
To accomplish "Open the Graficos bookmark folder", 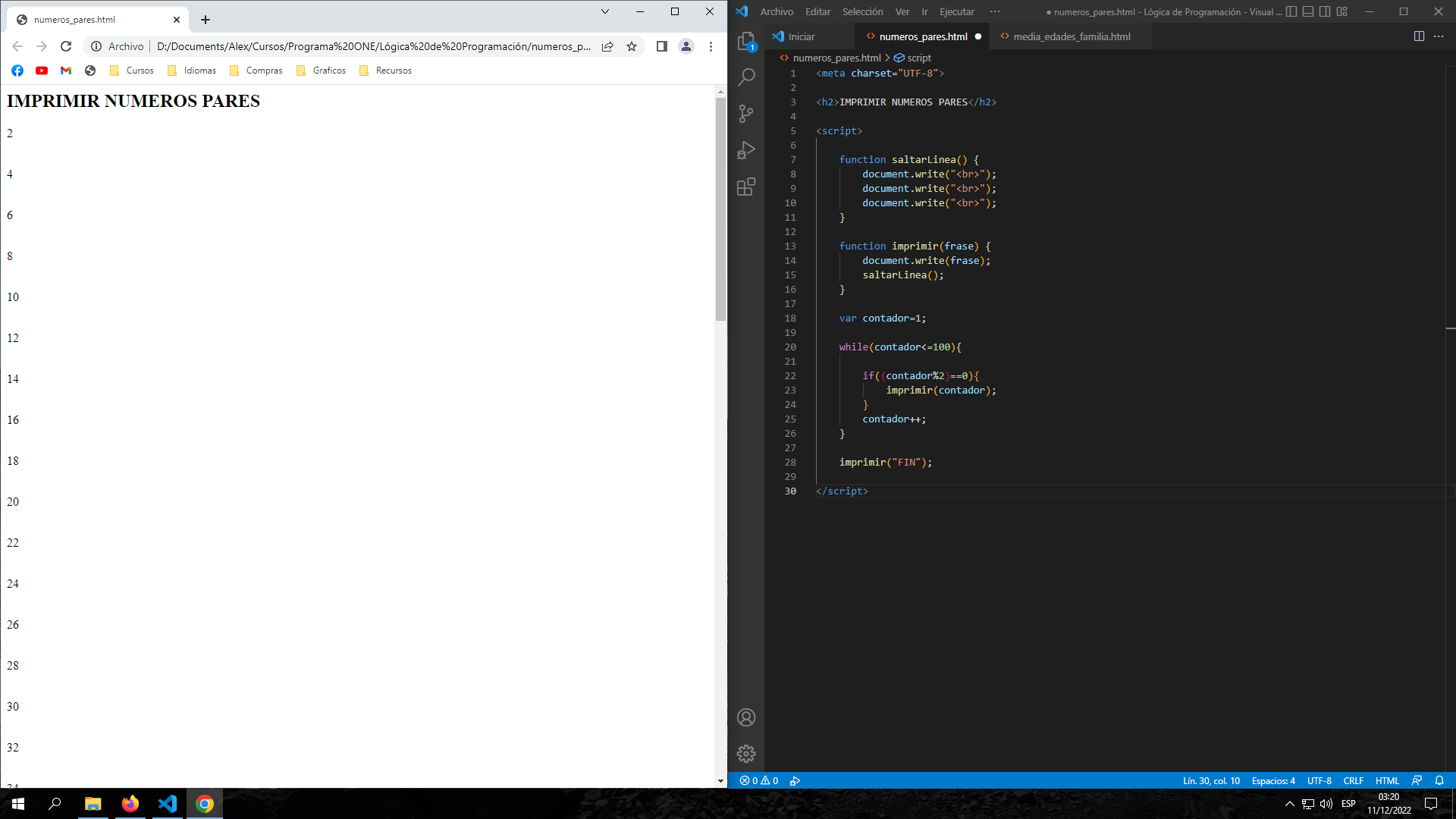I will (322, 71).
